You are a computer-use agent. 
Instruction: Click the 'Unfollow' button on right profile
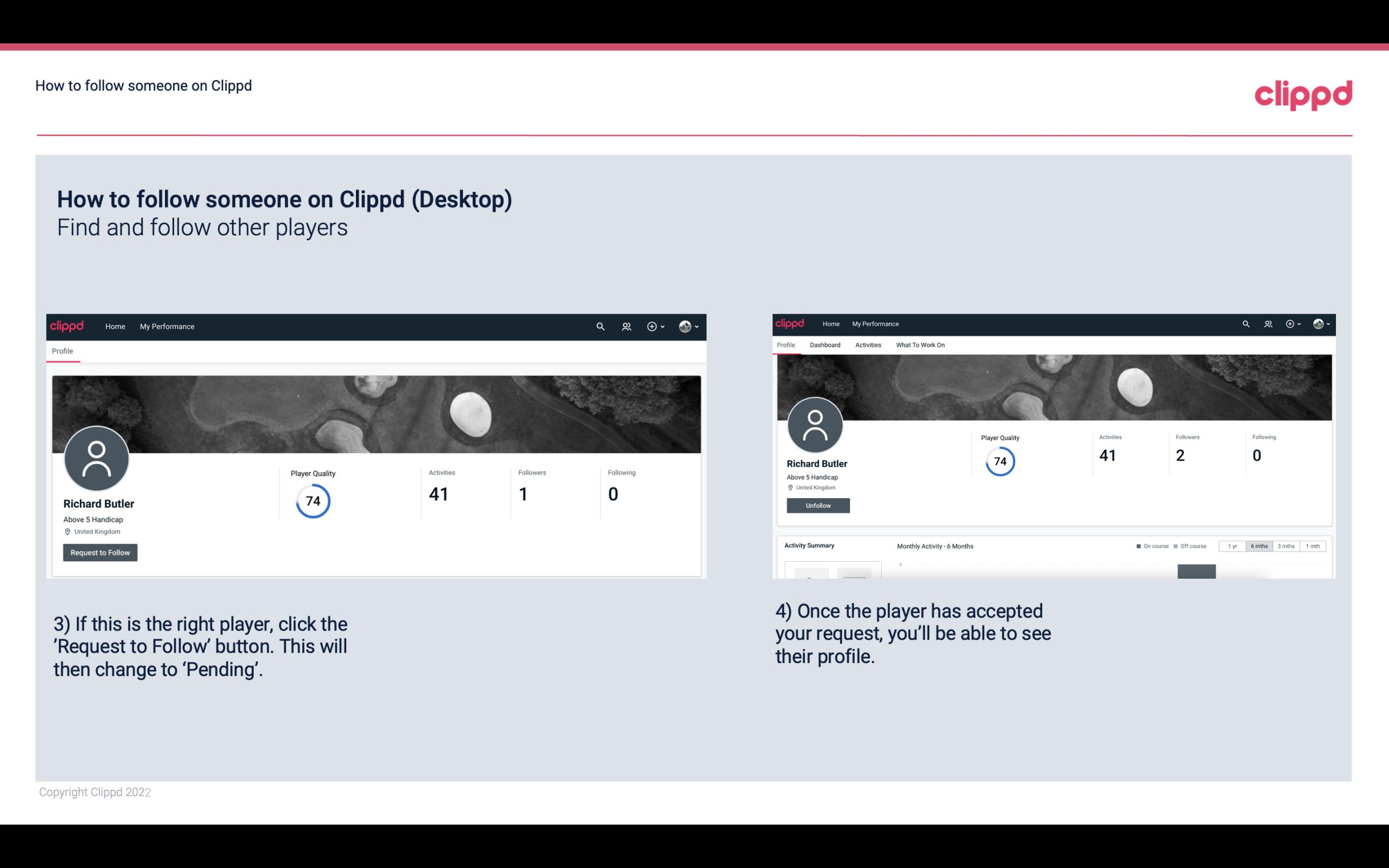[x=818, y=505]
